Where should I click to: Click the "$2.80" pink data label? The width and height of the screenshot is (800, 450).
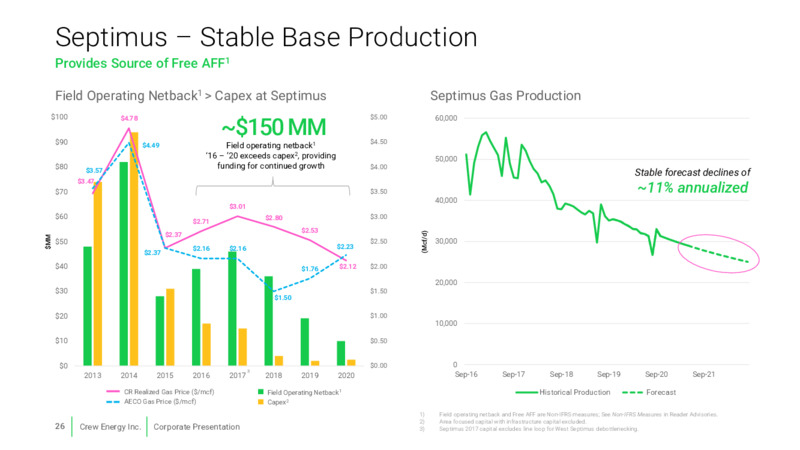tap(273, 218)
